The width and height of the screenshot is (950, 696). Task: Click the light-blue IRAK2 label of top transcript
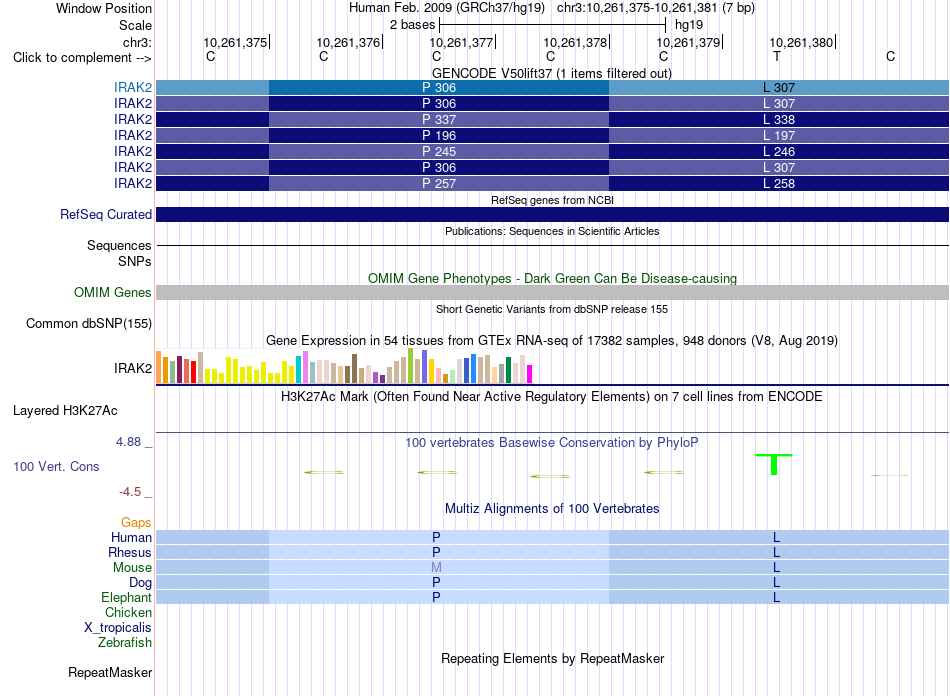click(133, 87)
